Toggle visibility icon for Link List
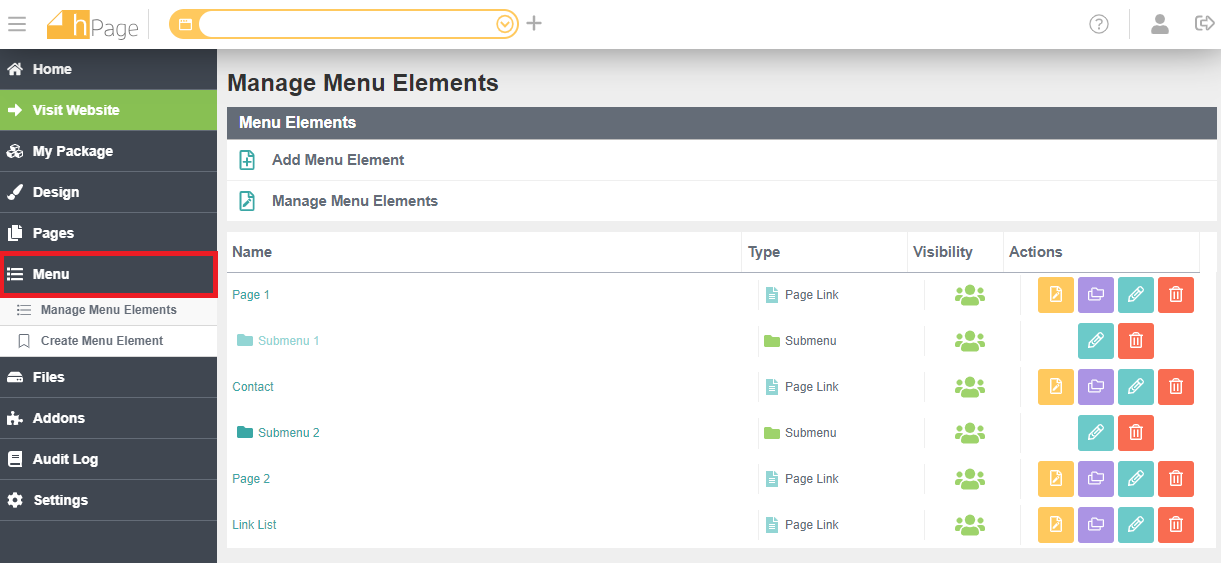1221x563 pixels. 970,525
